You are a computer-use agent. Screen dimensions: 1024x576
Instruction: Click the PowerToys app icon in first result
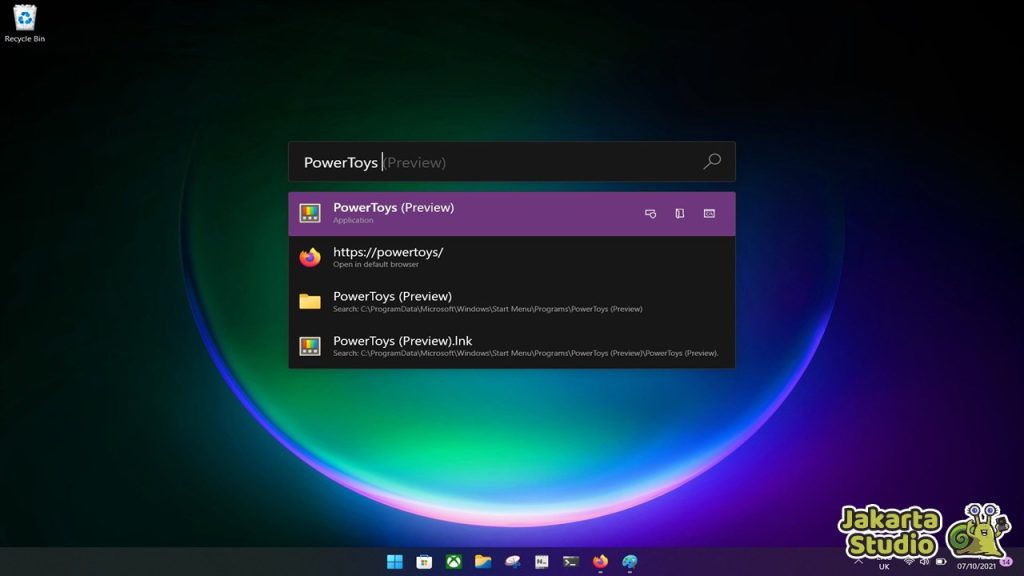[310, 213]
